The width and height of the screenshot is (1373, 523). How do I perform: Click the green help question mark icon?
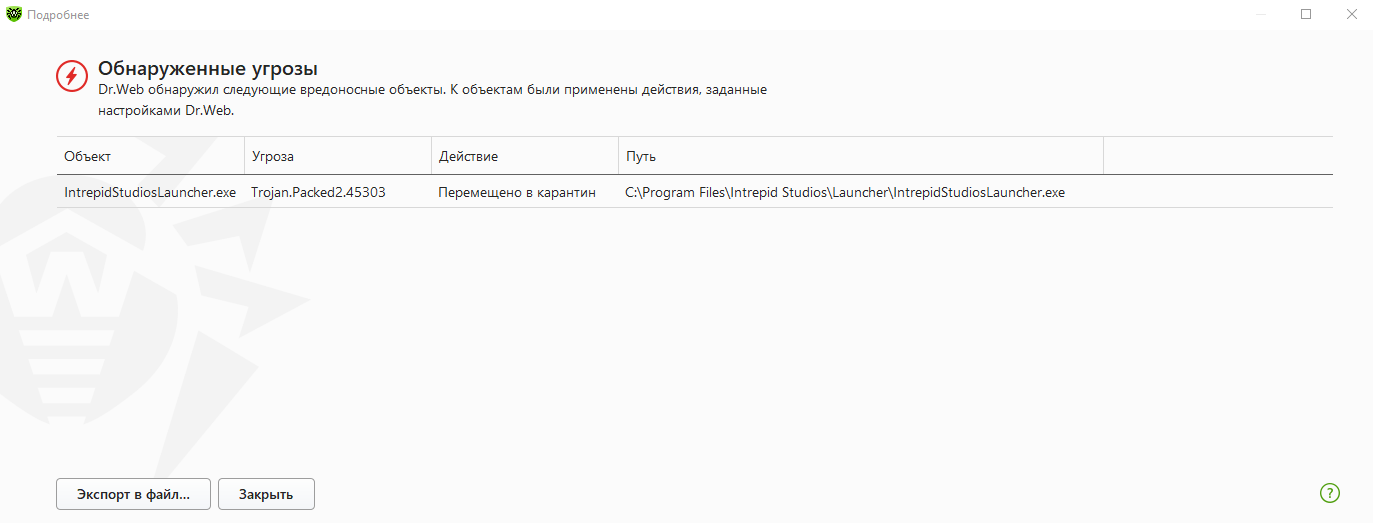pyautogui.click(x=1329, y=492)
